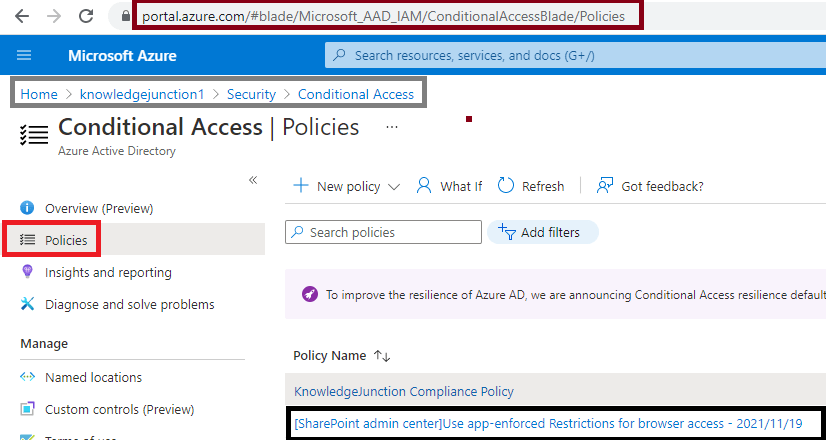Viewport: 826px width, 440px height.
Task: Click the Named locations arrows icon
Action: tap(27, 377)
